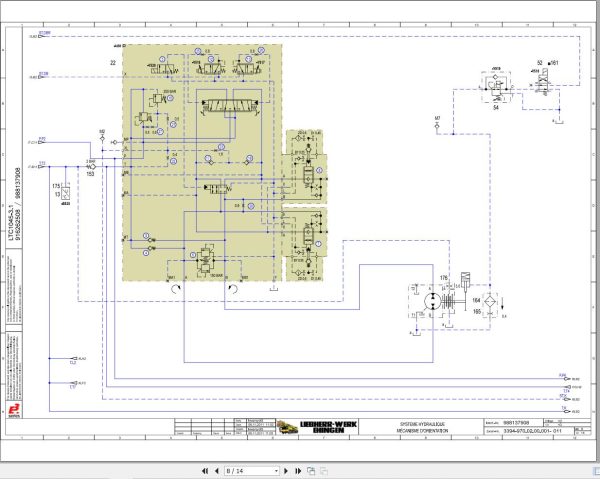The height and width of the screenshot is (479, 600).
Task: Click vertical text 'LTC1045-3.1' in left margin
Action: (11, 223)
